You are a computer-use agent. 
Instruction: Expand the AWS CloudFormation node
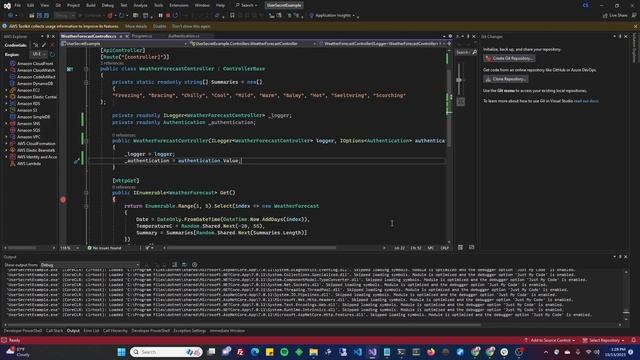coord(6,143)
